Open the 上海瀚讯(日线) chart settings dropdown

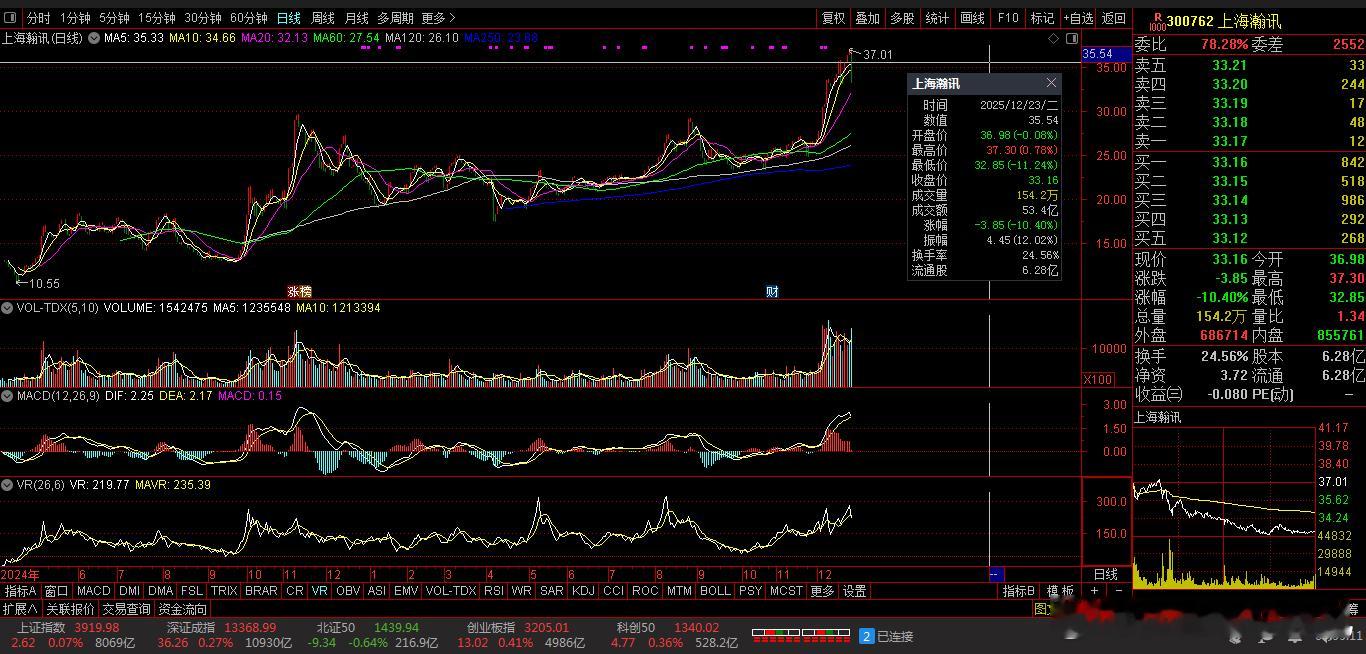tap(94, 38)
